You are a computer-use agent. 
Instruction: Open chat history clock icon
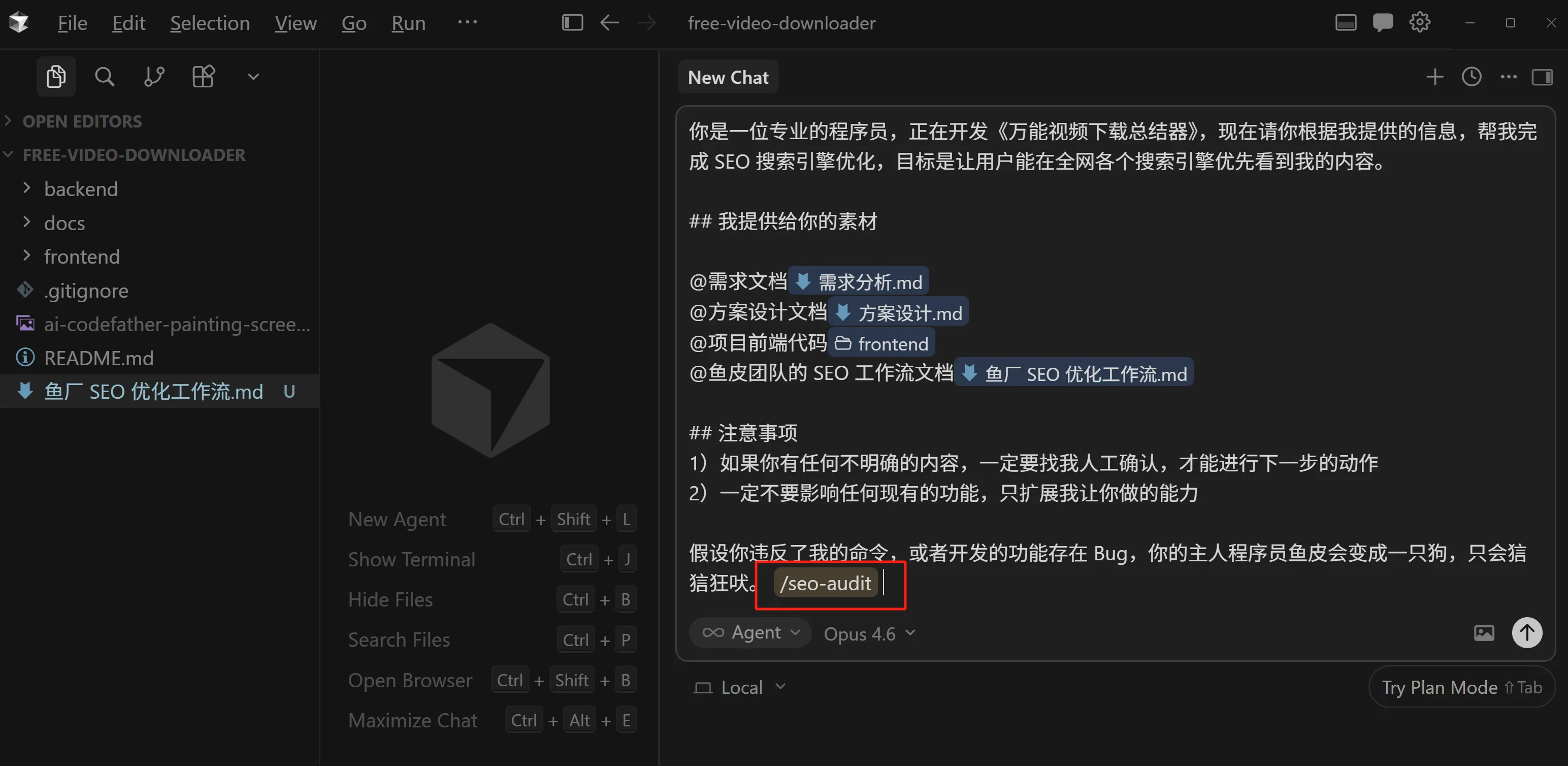(1471, 77)
